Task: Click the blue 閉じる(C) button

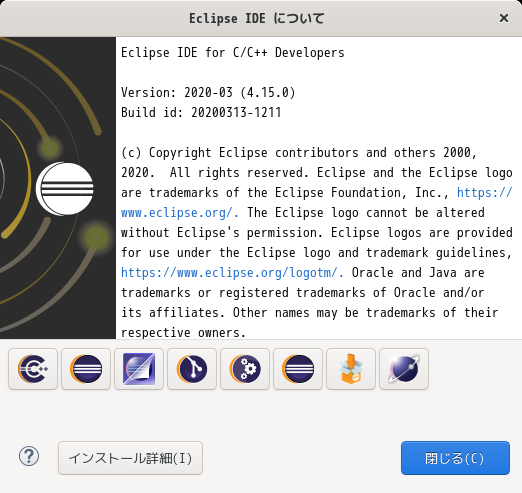Action: 455,458
